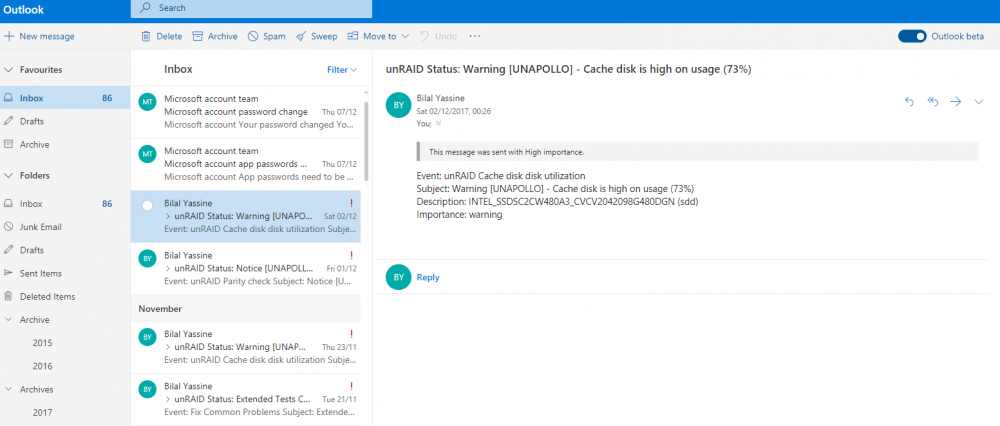Click the High importance notice banner
The width and height of the screenshot is (1000, 426).
[696, 152]
